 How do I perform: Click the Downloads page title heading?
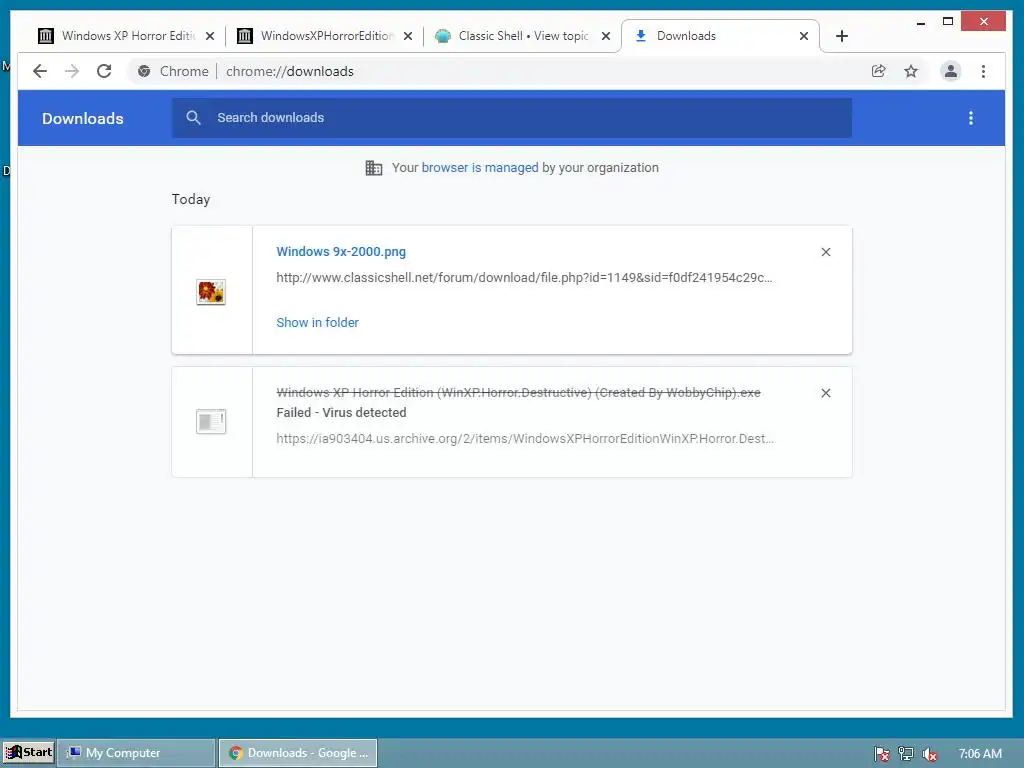(83, 118)
